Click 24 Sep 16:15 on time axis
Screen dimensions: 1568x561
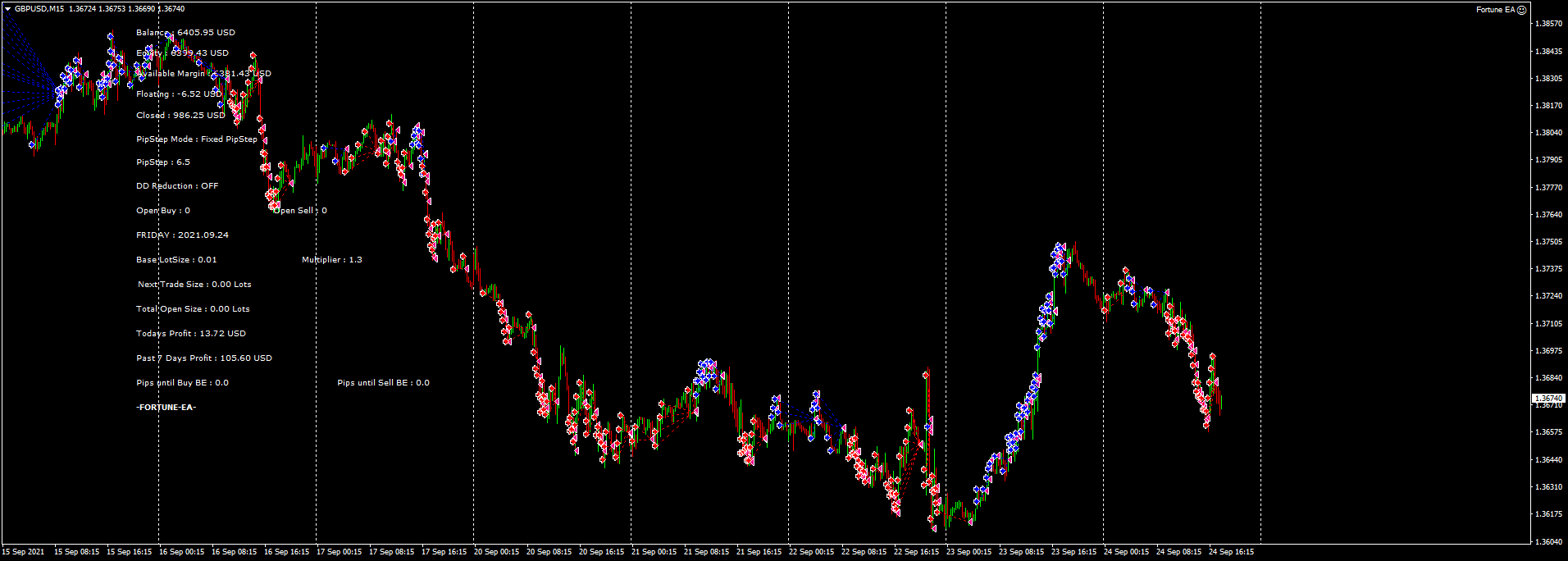point(1231,552)
